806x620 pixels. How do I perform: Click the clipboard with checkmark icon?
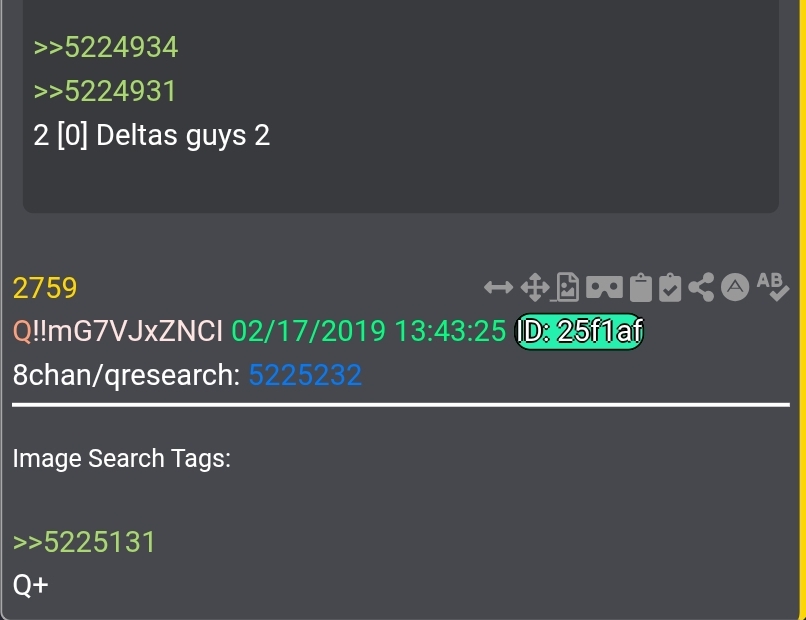670,289
